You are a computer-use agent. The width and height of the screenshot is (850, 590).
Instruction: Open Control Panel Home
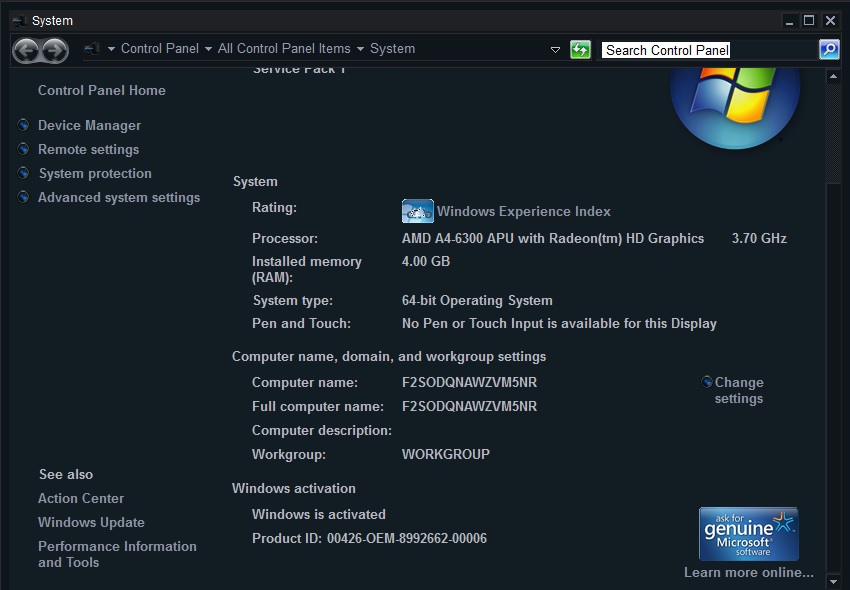(101, 90)
